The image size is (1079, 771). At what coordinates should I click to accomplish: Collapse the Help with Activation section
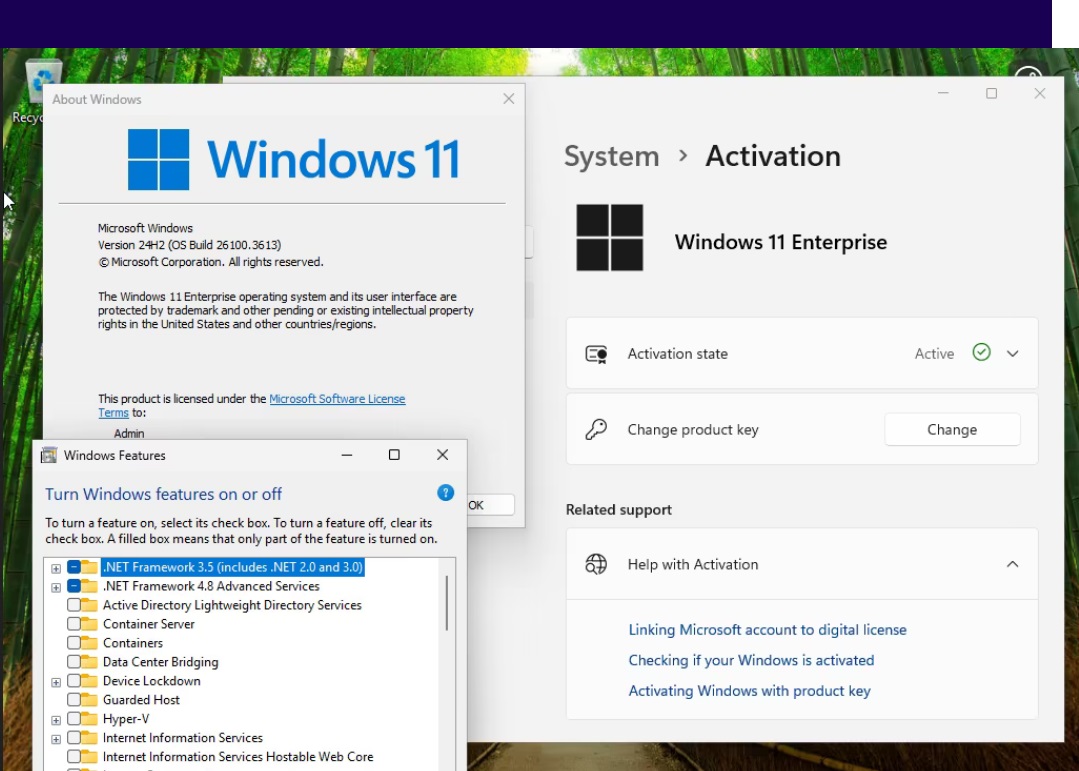1012,564
